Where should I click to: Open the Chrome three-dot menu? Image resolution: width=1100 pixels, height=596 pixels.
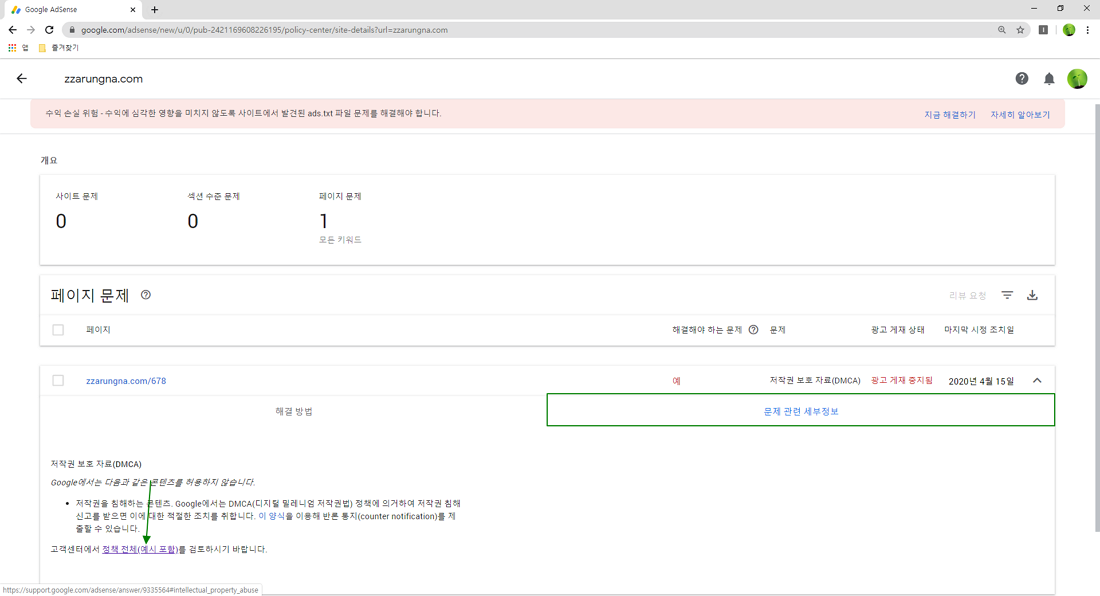pyautogui.click(x=1087, y=30)
